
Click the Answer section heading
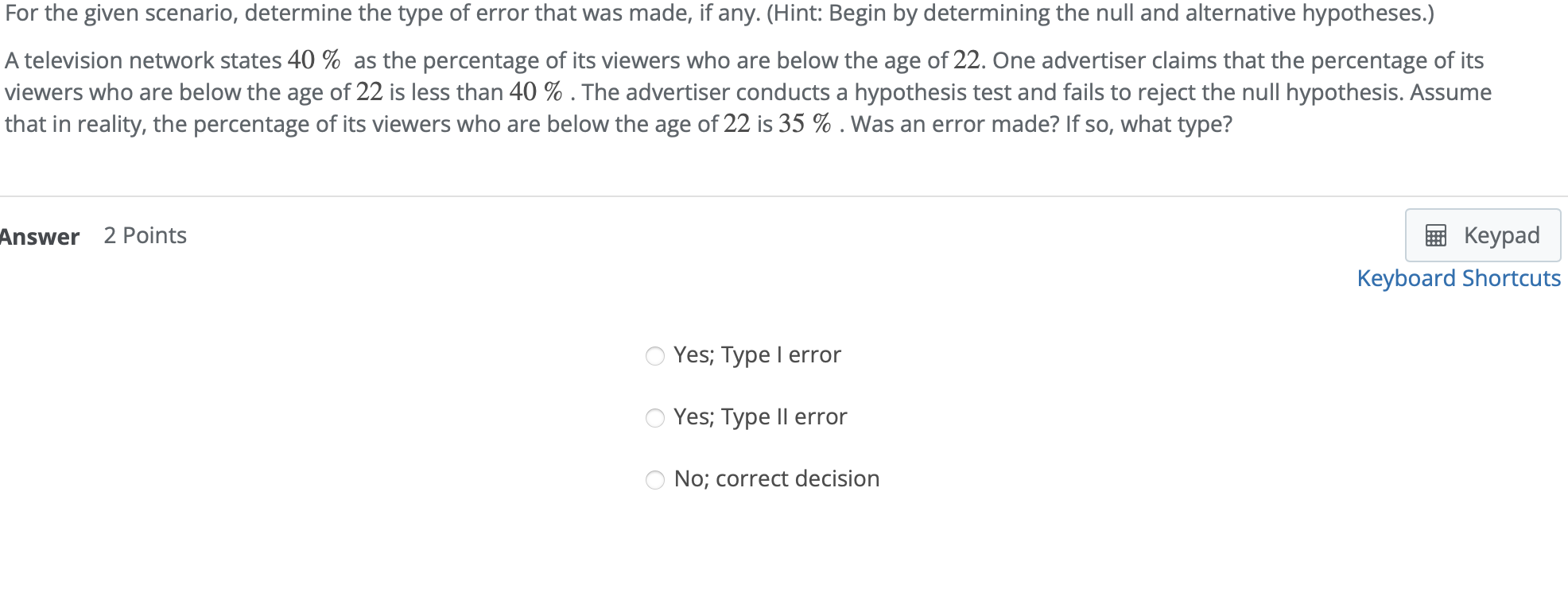coord(40,236)
